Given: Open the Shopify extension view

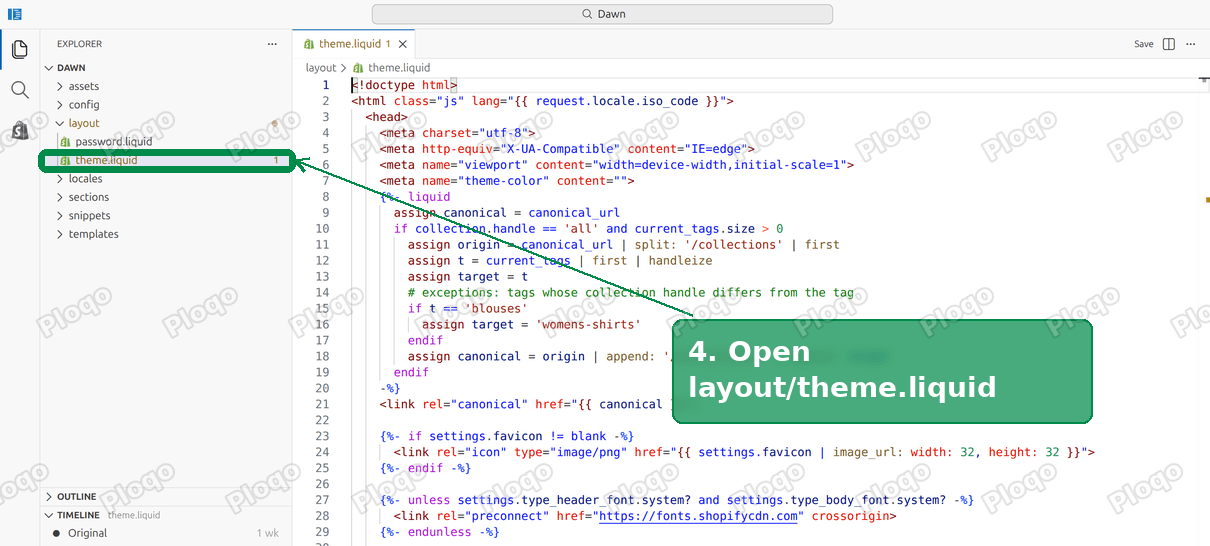Looking at the screenshot, I should pyautogui.click(x=19, y=130).
